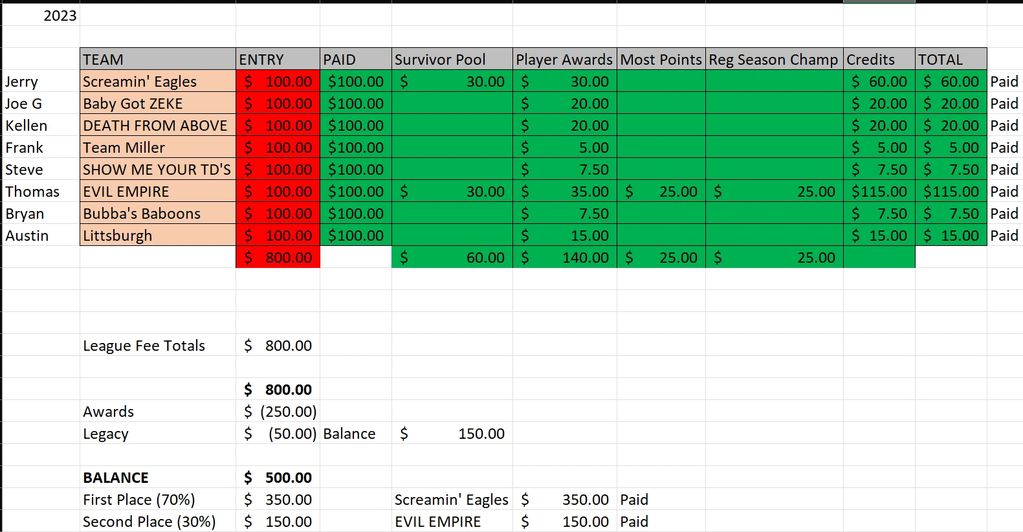Click the Team Miller cell

coord(158,148)
